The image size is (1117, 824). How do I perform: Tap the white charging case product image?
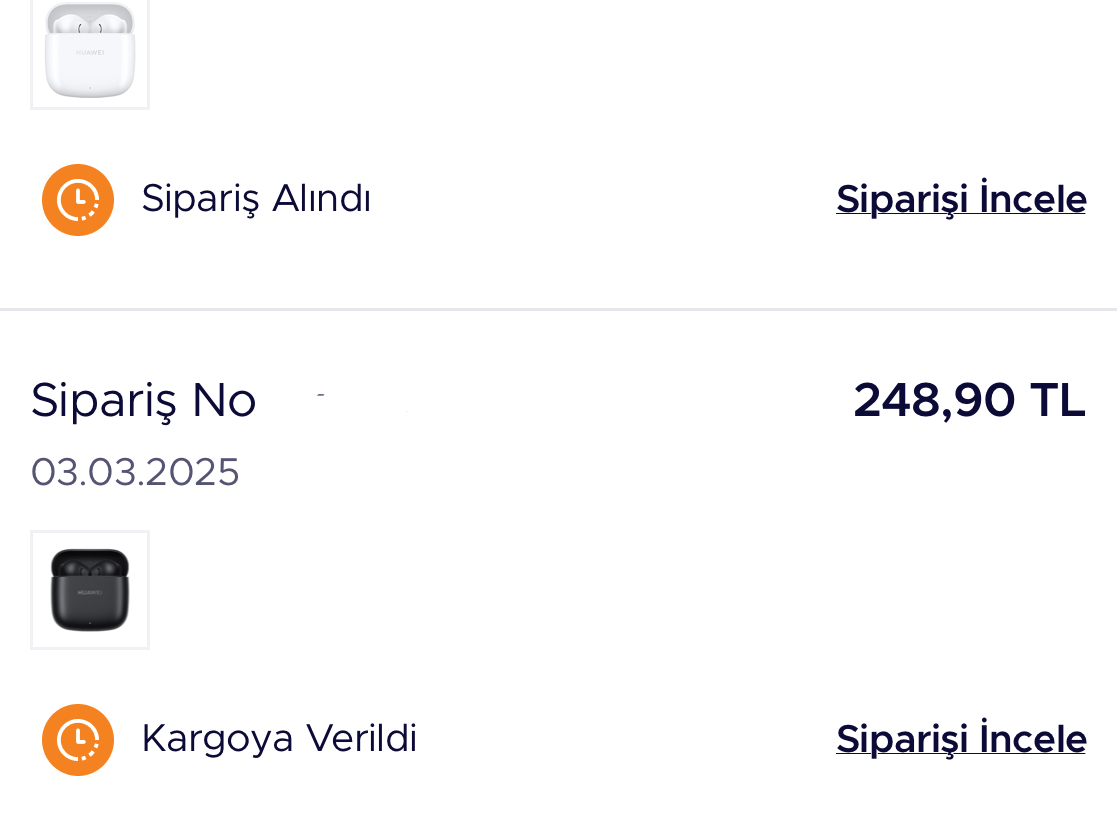click(x=90, y=51)
